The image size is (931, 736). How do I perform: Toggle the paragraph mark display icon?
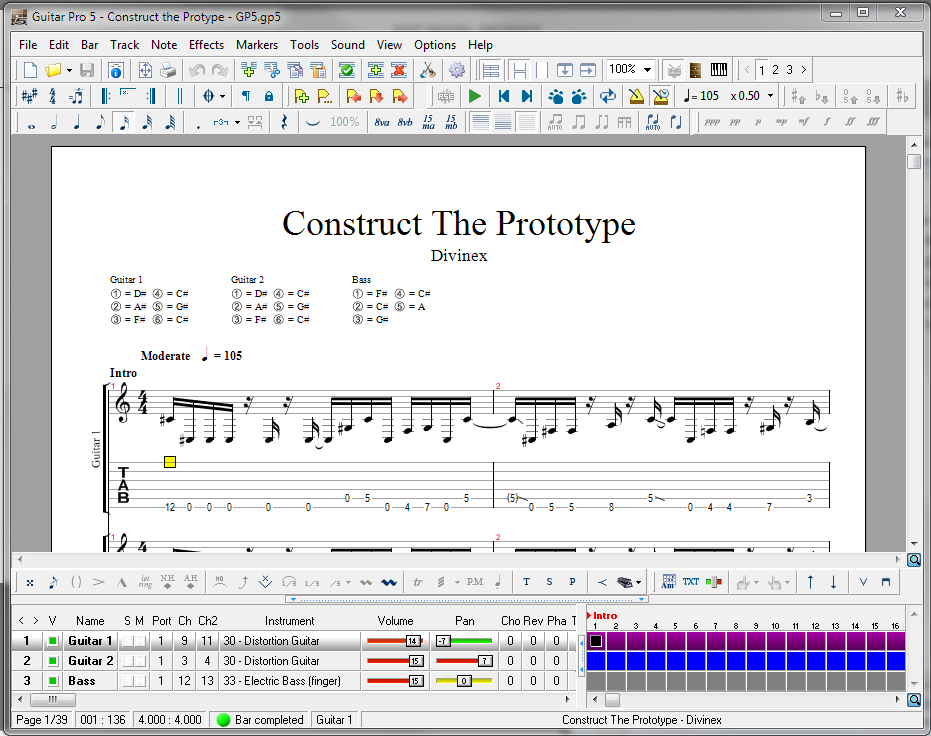pos(246,96)
